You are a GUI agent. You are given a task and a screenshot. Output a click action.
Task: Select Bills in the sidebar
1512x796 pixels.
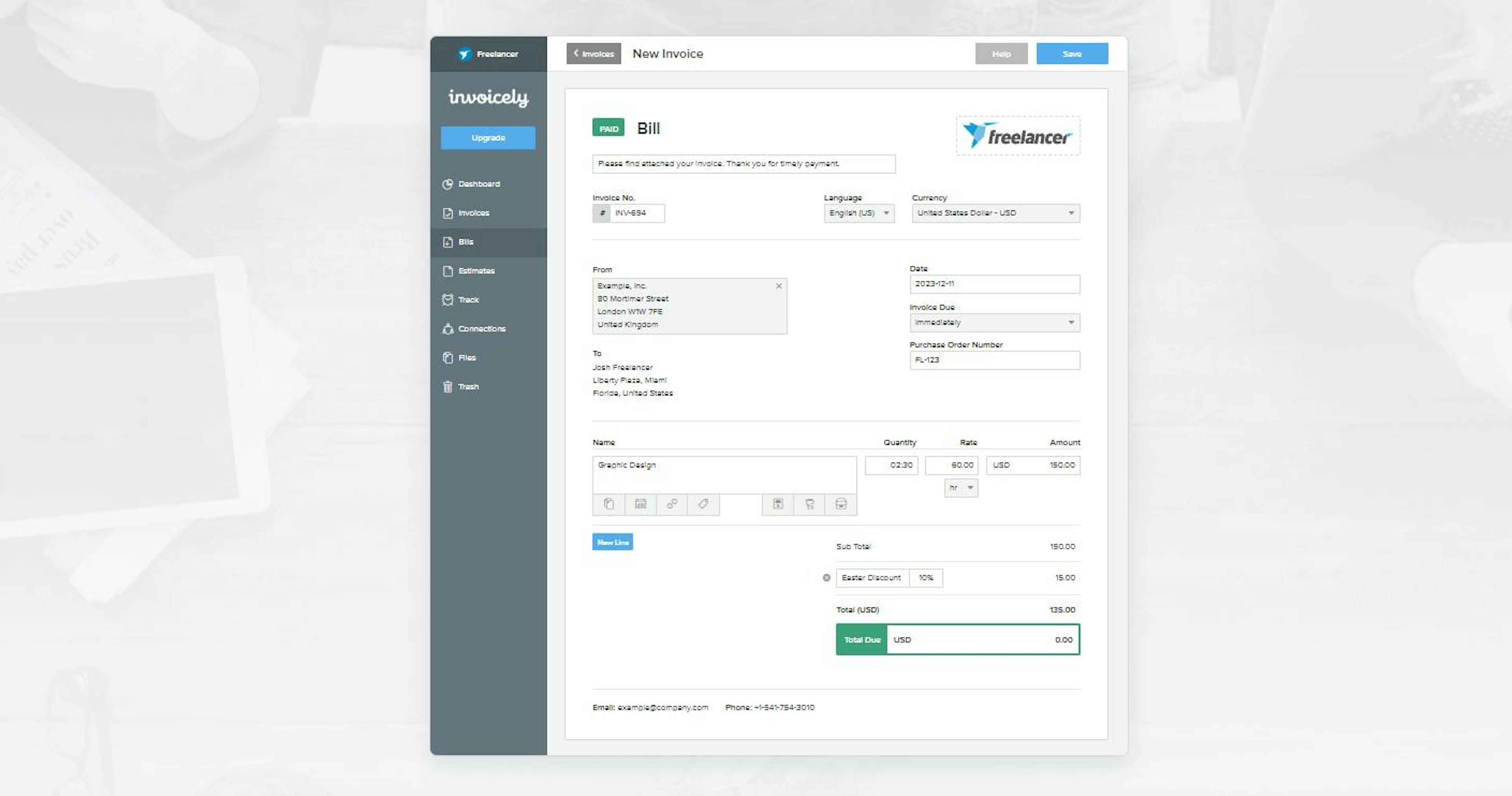(x=488, y=242)
